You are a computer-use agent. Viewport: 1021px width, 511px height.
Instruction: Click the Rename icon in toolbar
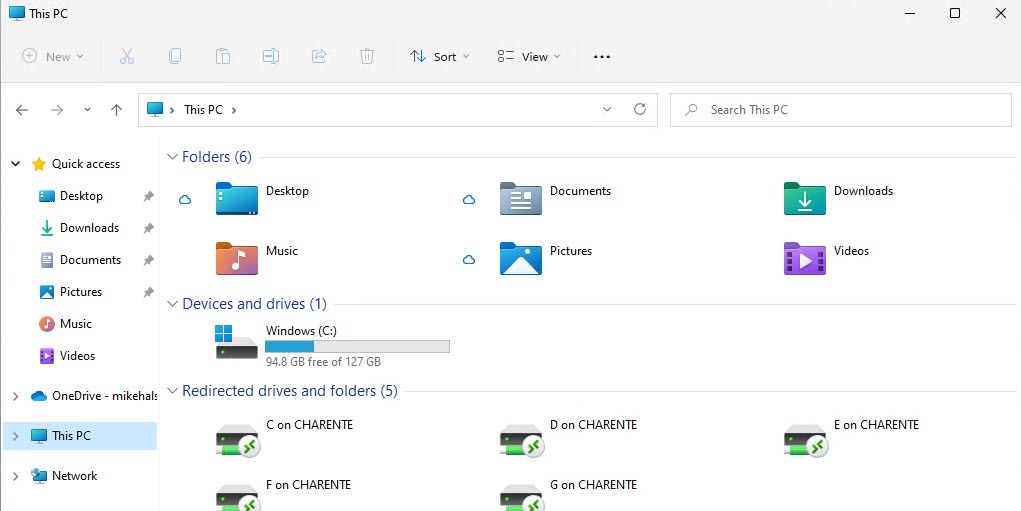tap(271, 57)
